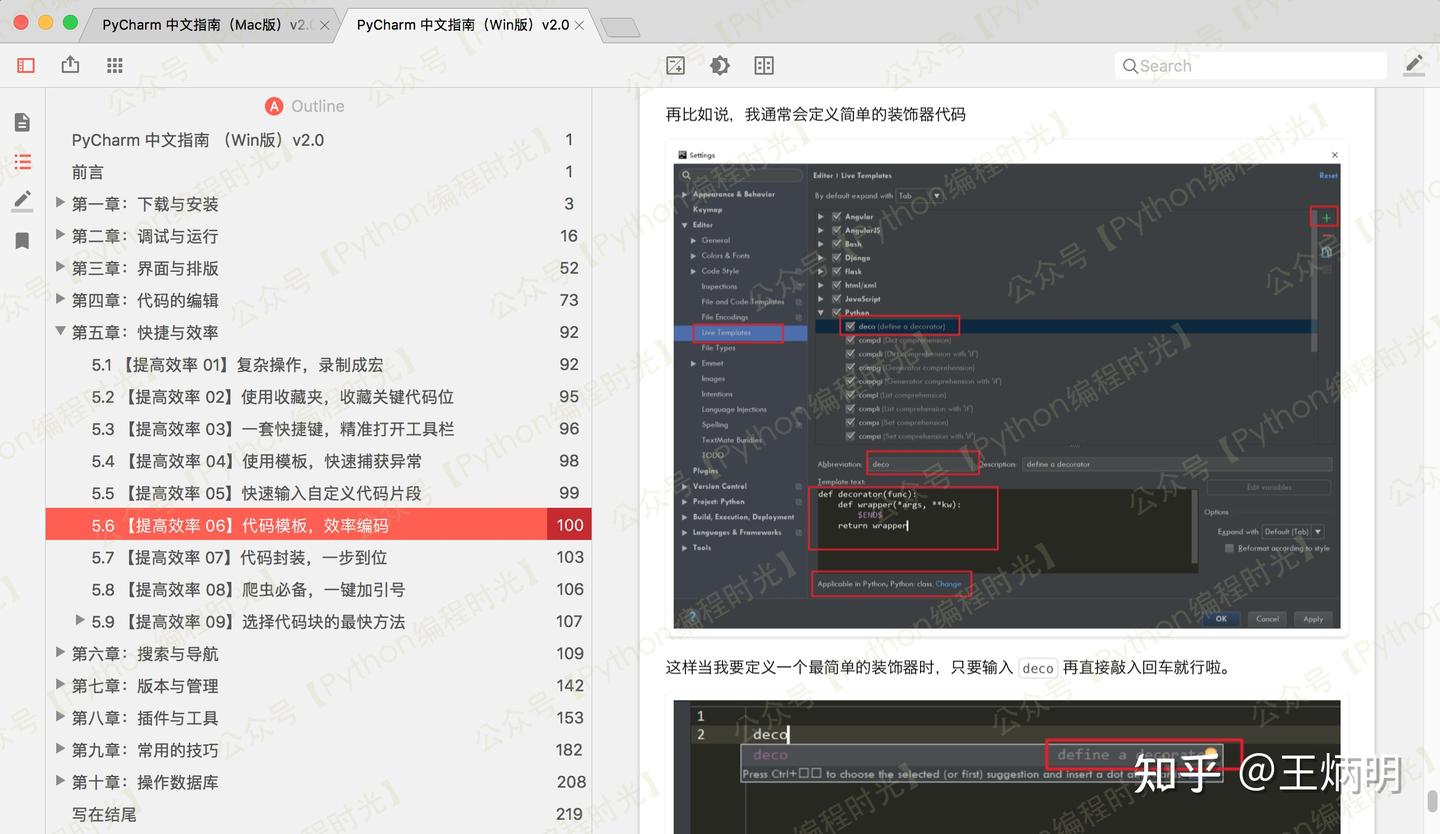This screenshot has width=1440, height=834.
Task: Enable night reading mode
Action: click(719, 65)
